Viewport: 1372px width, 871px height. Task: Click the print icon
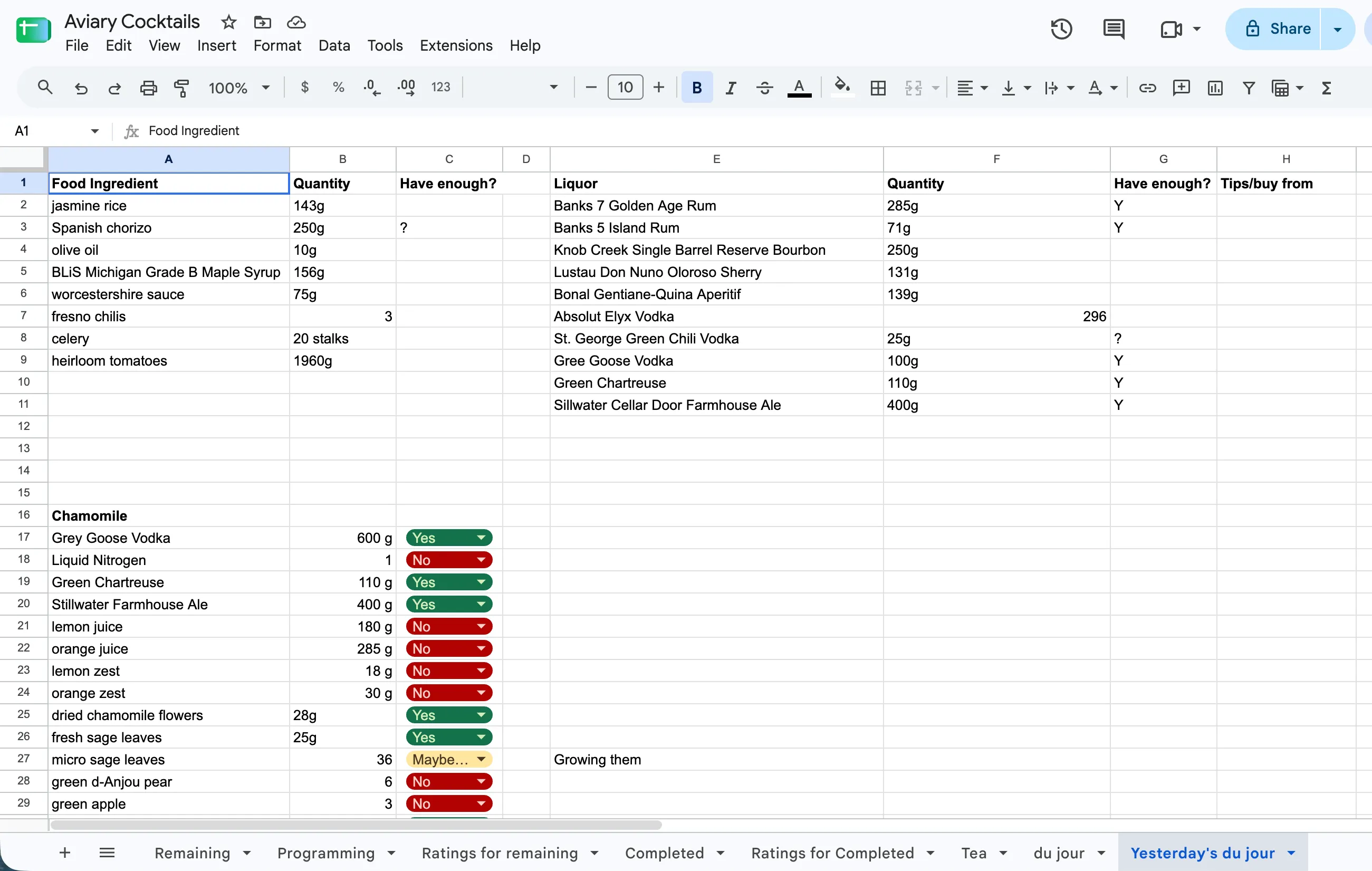pos(148,88)
